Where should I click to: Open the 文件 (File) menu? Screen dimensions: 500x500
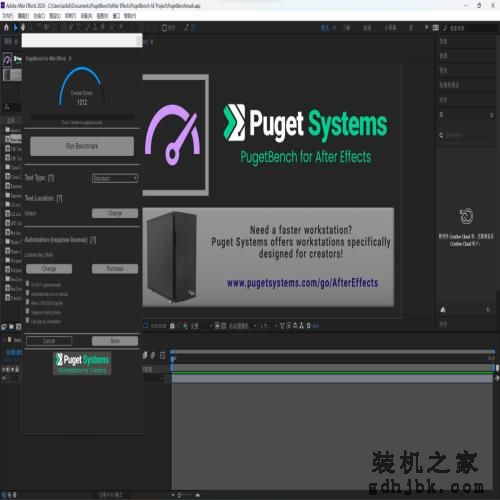click(x=7, y=16)
